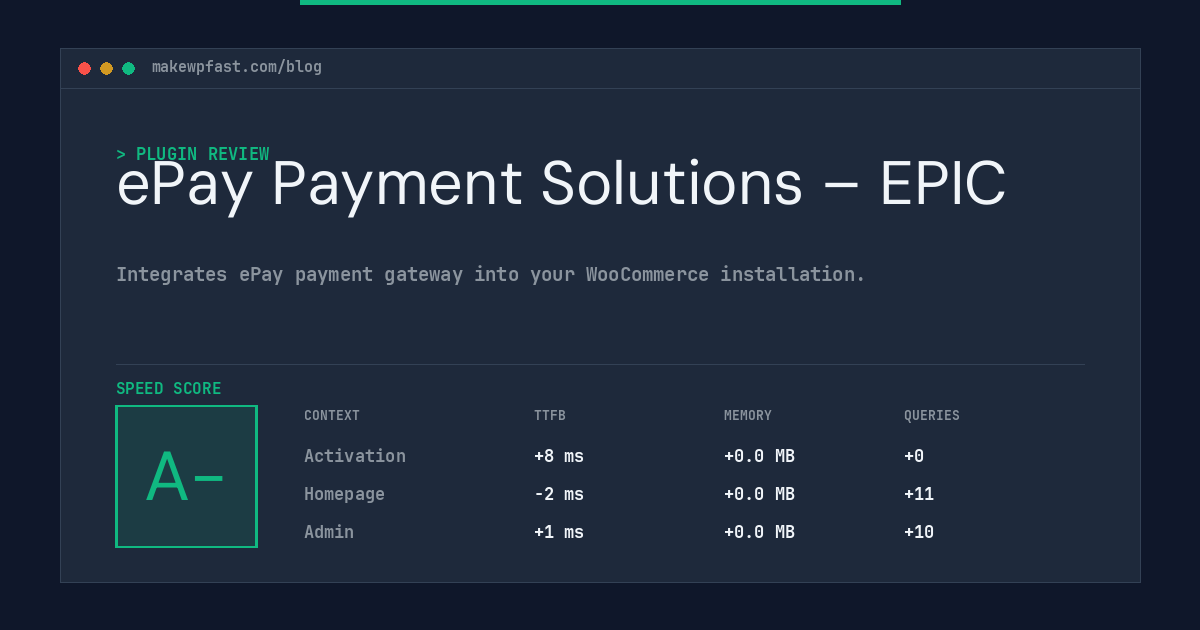The width and height of the screenshot is (1200, 630).
Task: Click the '-2 ms' Homepage TTFB value
Action: click(x=559, y=494)
